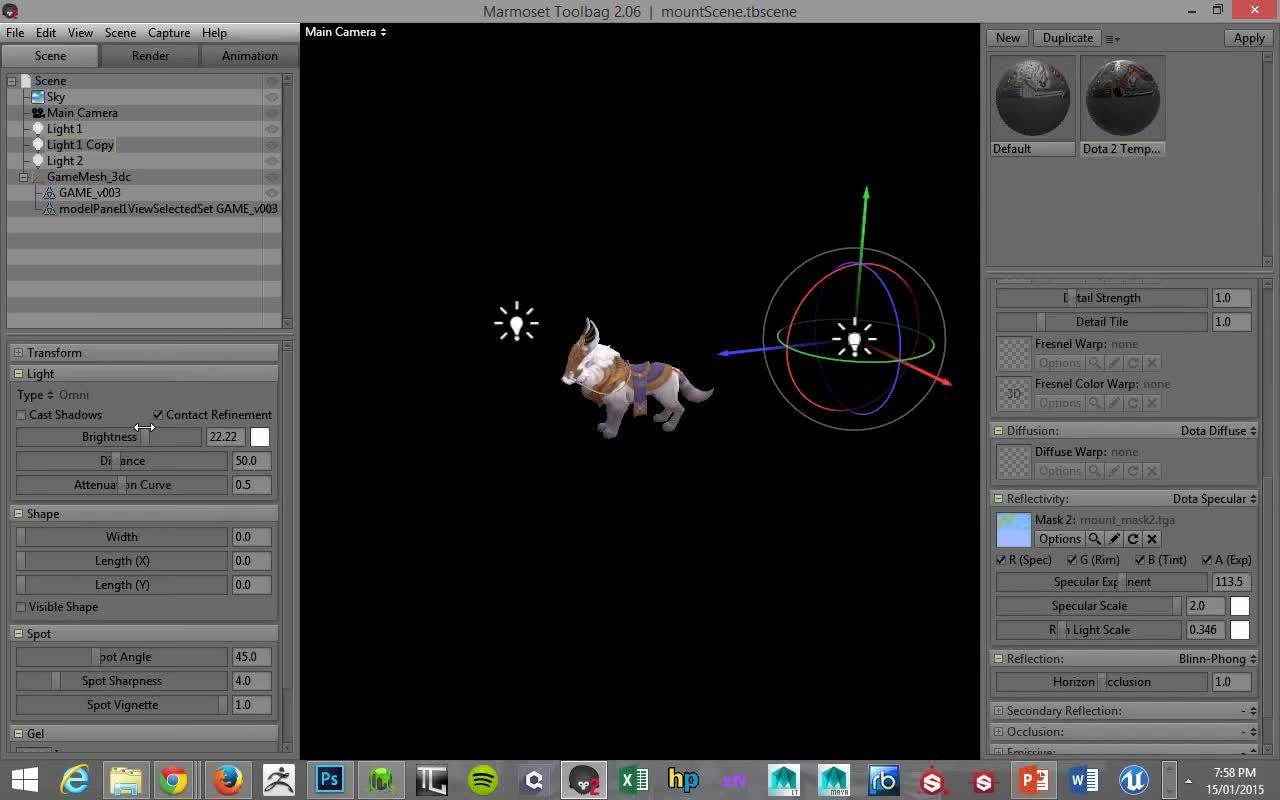Click the left light gizmo in viewport
1280x800 pixels.
516,323
